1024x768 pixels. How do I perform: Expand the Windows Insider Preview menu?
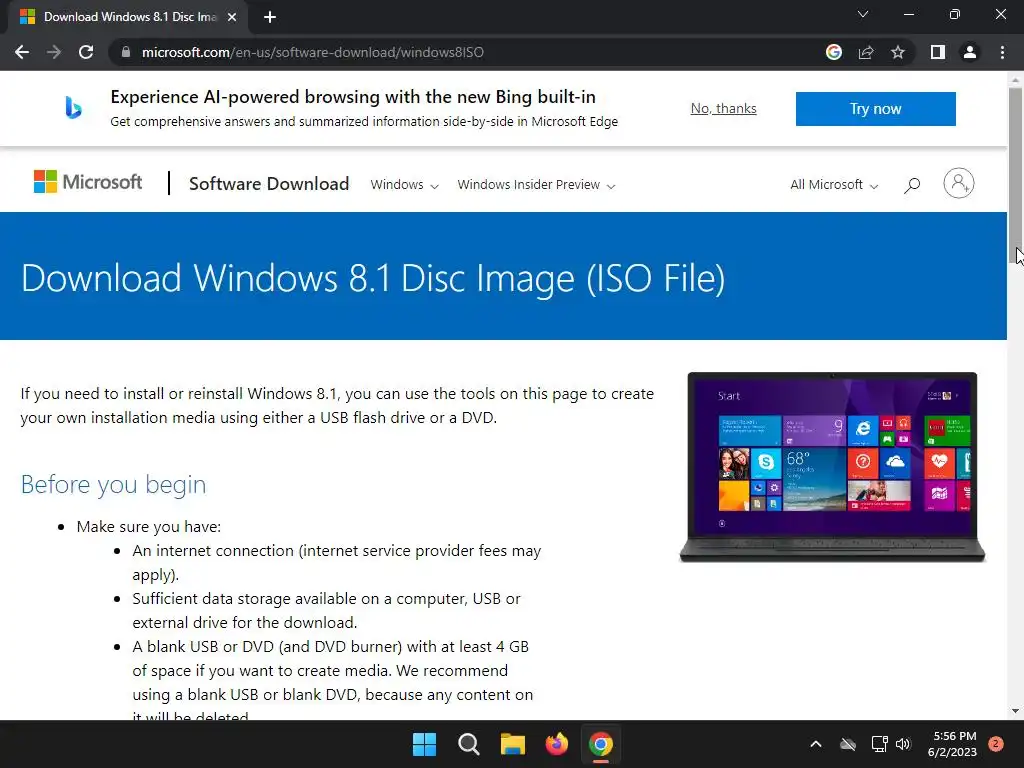[x=536, y=185]
